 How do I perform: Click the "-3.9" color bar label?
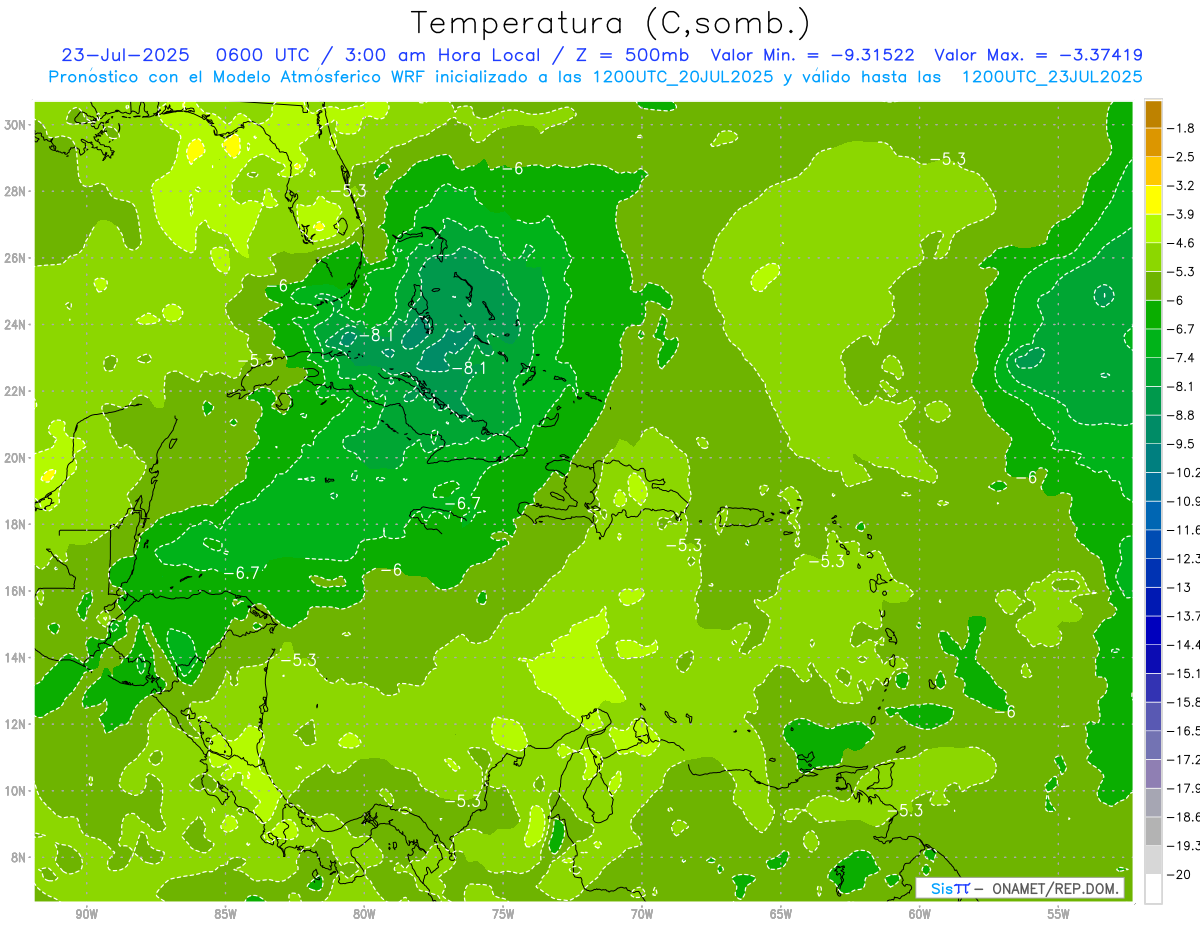[1182, 214]
